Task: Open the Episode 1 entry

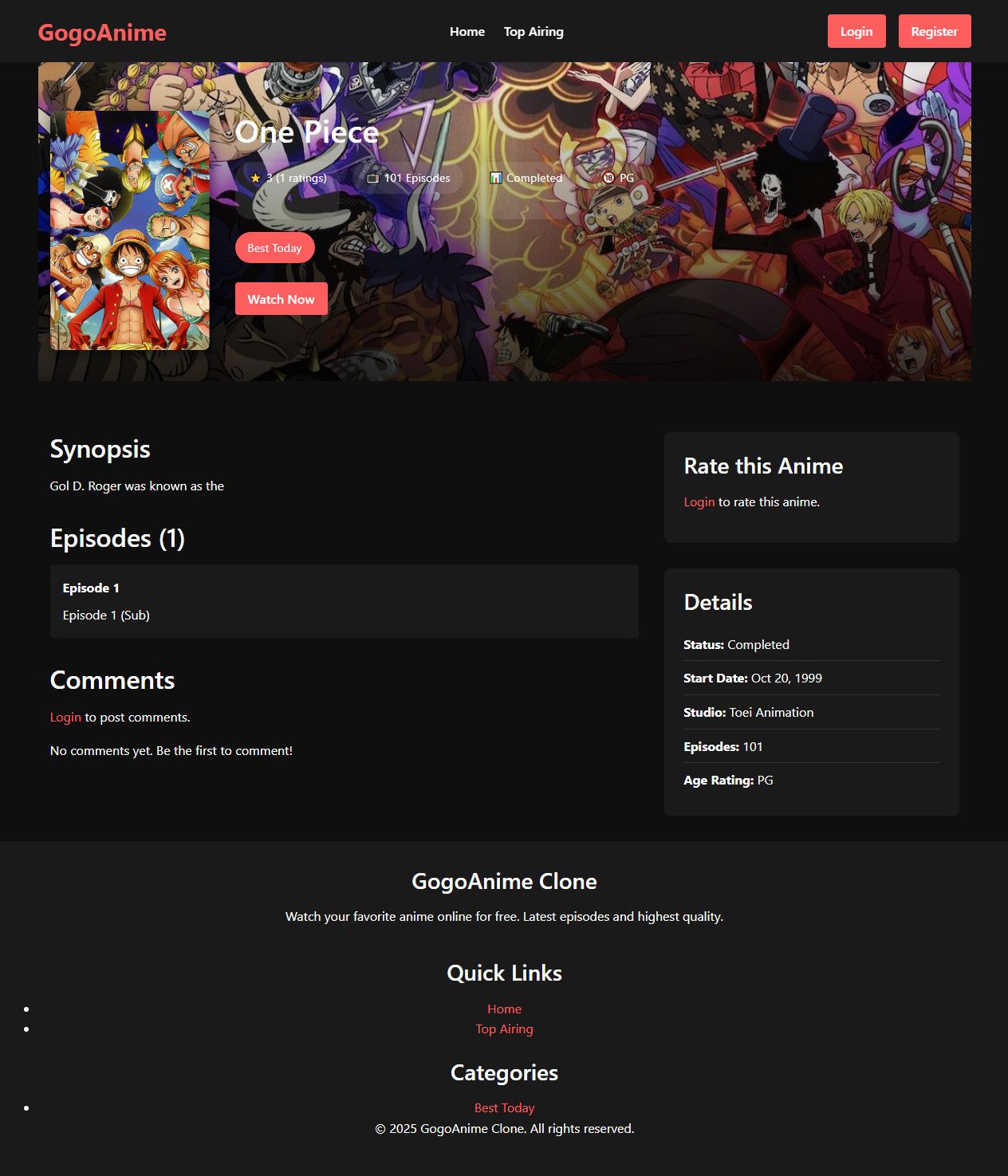Action: point(345,601)
